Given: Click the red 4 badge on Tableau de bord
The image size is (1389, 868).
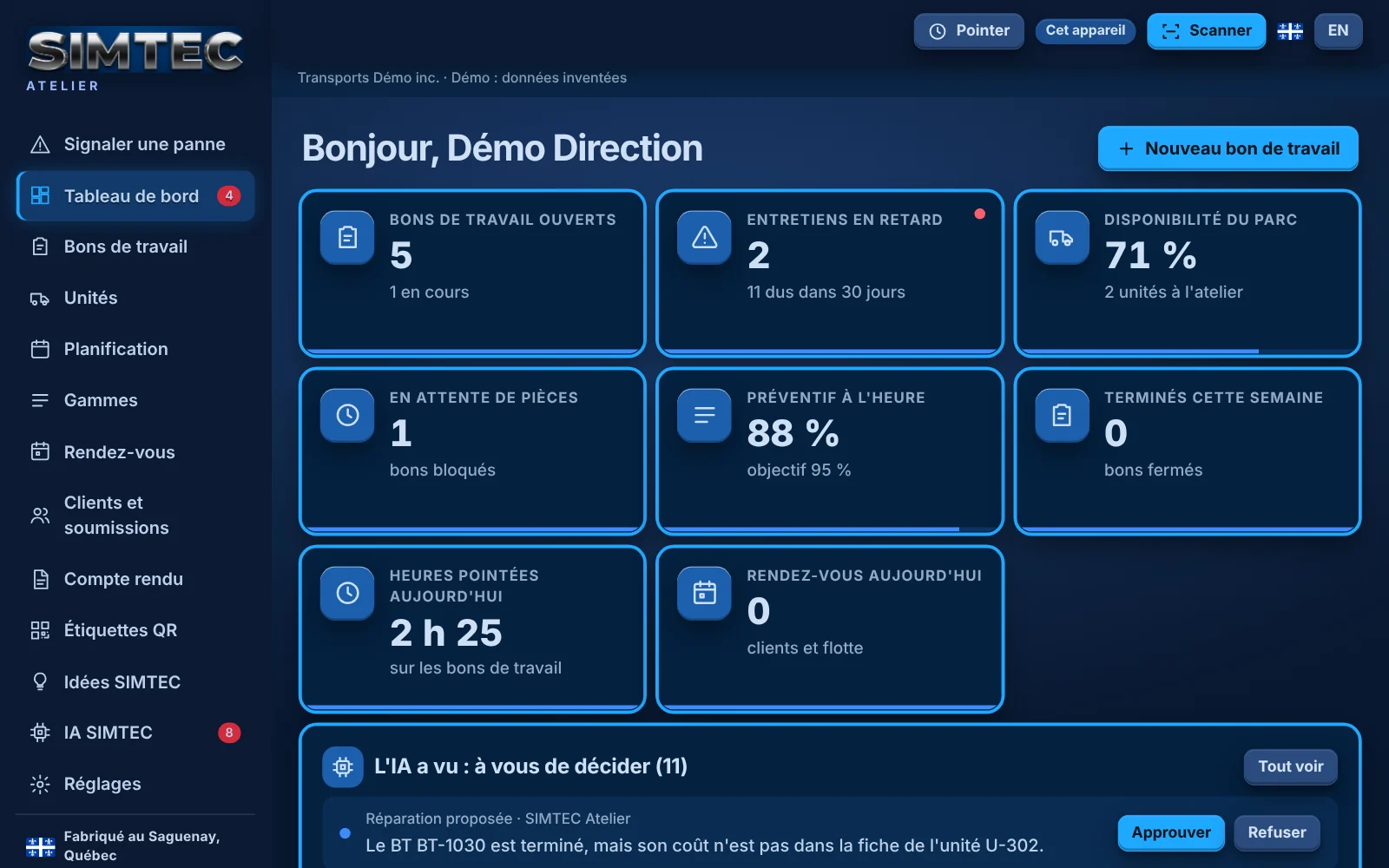Looking at the screenshot, I should [228, 195].
